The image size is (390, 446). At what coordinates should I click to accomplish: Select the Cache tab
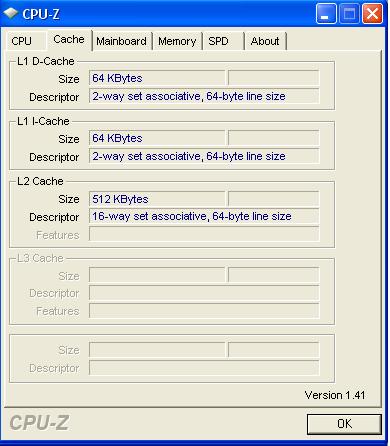point(69,40)
